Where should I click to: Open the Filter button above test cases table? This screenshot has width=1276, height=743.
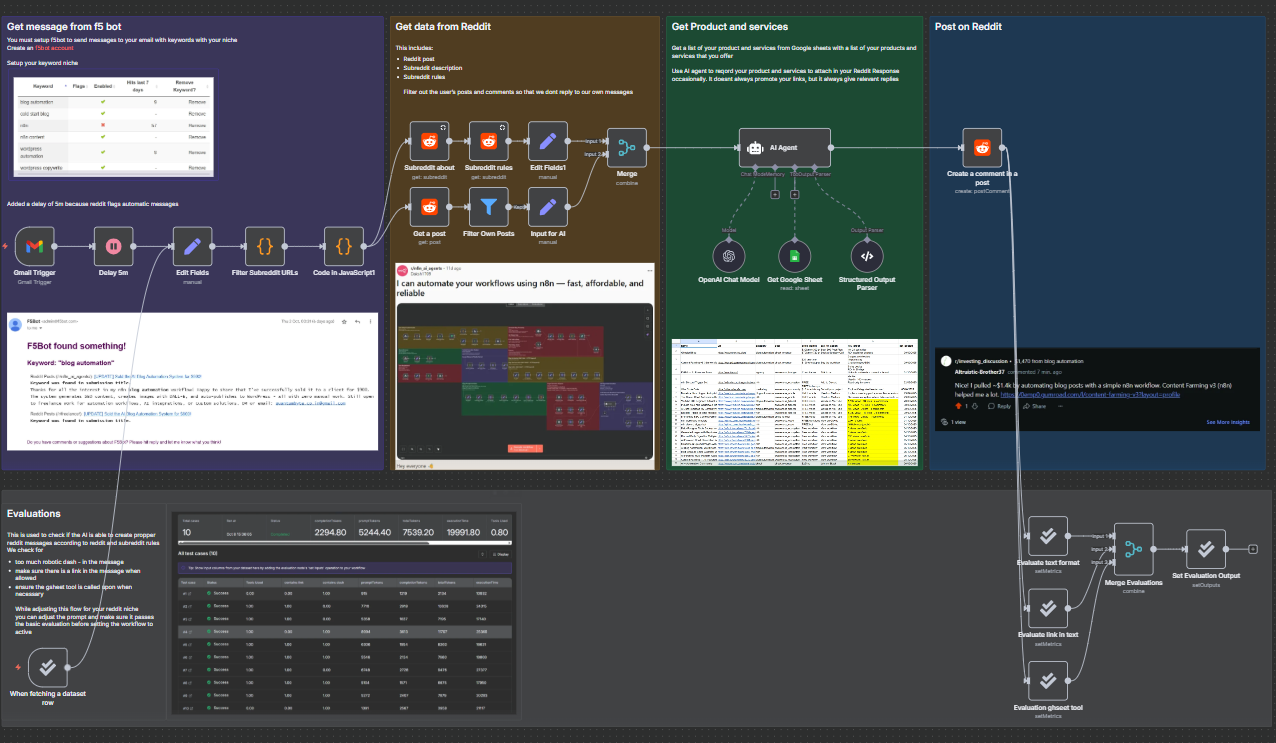click(x=500, y=554)
